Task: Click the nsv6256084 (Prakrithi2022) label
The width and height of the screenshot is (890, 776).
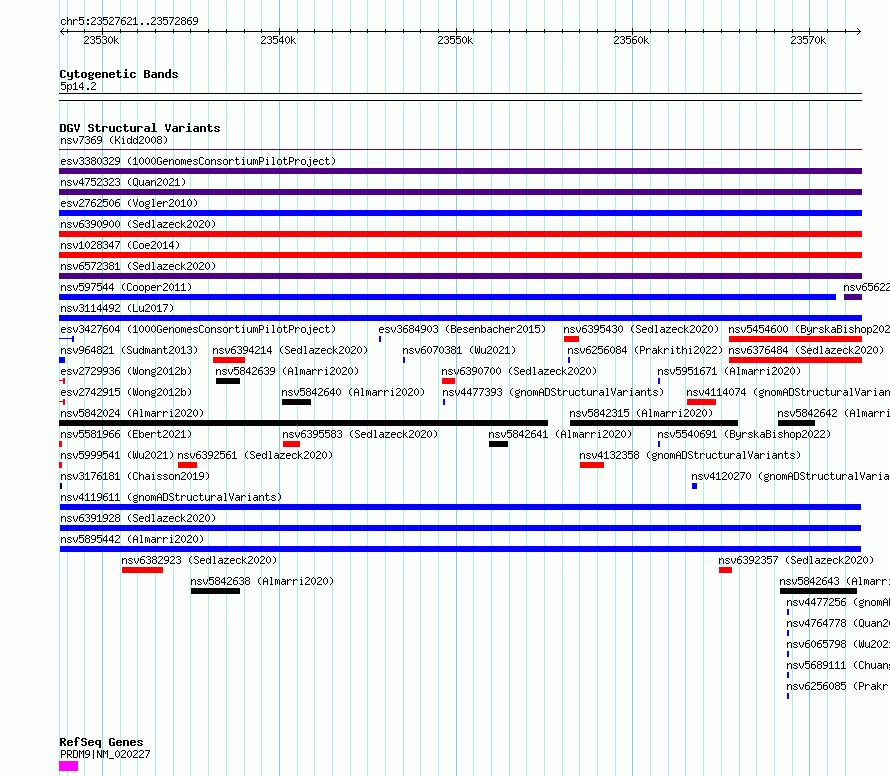Action: coord(645,350)
